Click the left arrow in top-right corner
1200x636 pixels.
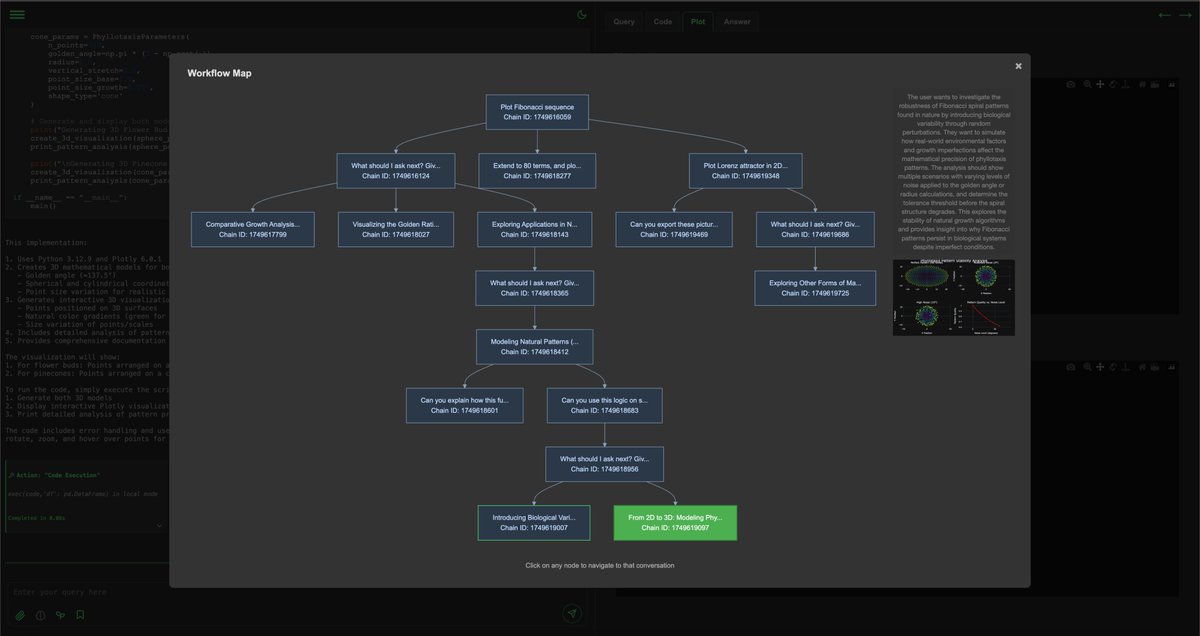click(x=1164, y=15)
